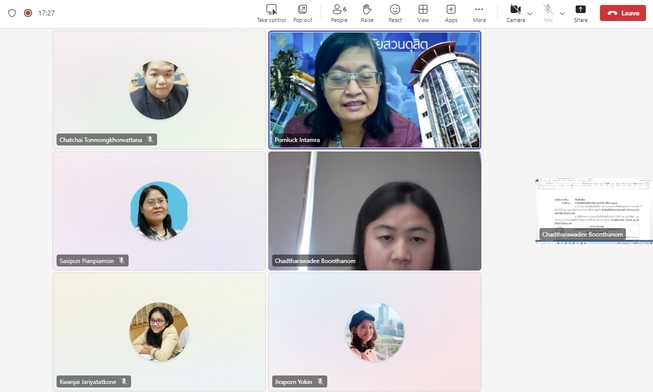Click the Jiraporn Yokin name label
Viewport: 653px width, 392px height.
pyautogui.click(x=293, y=382)
